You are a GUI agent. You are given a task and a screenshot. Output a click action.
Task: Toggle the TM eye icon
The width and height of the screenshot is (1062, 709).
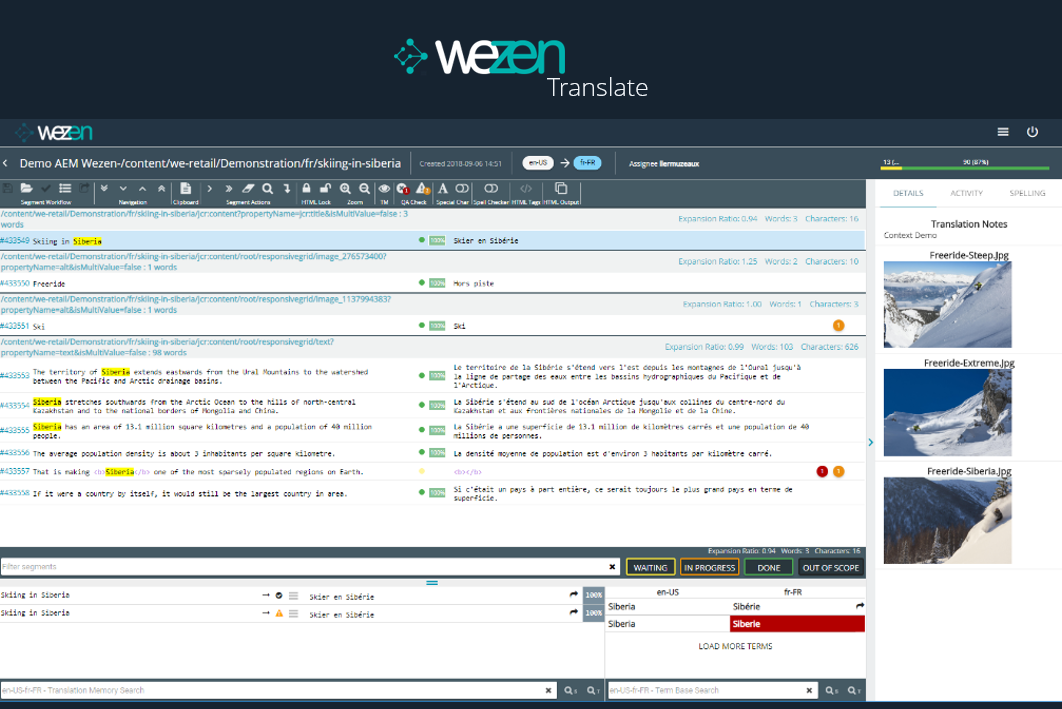(384, 188)
